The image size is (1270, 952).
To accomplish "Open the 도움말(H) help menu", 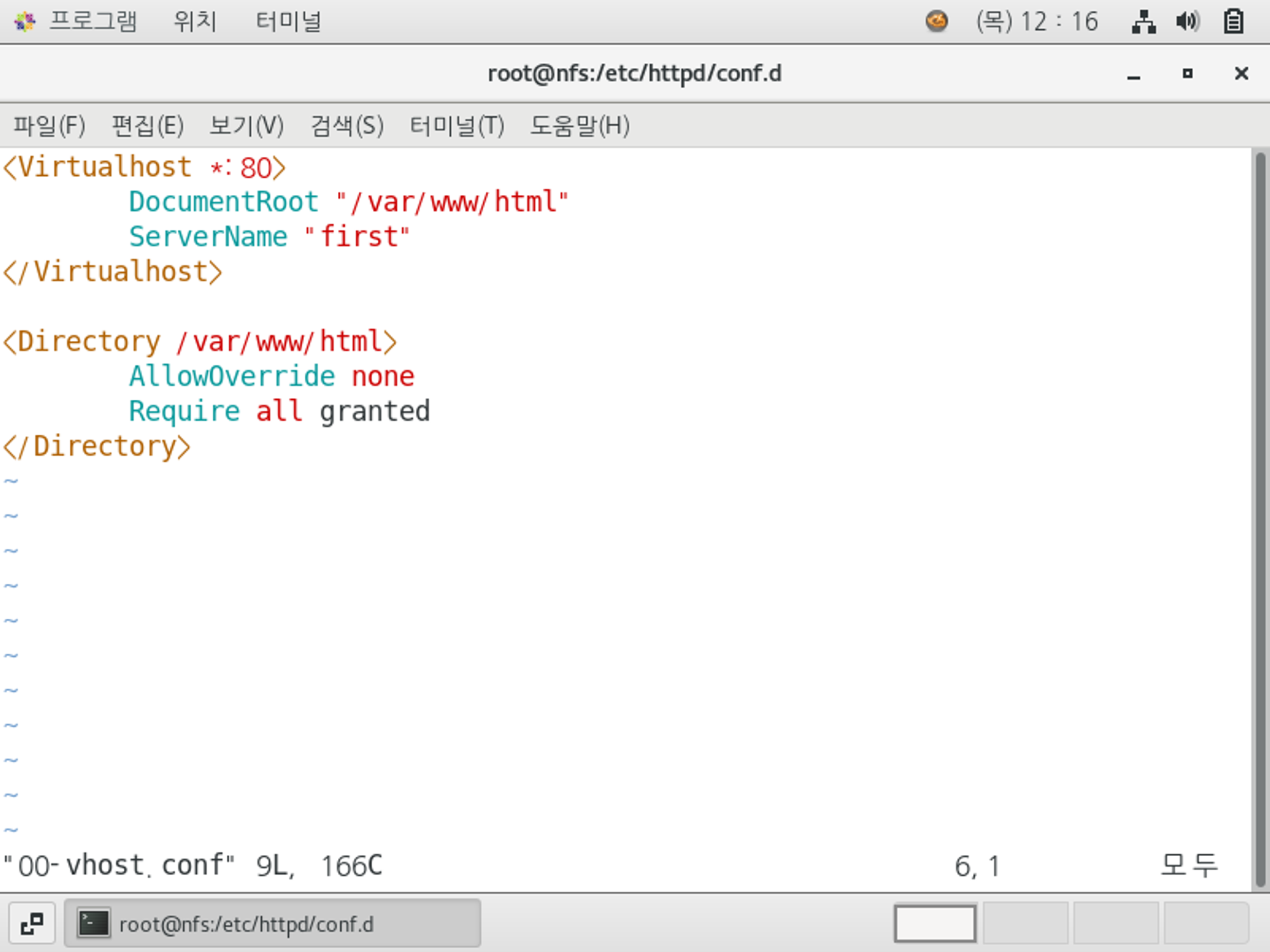I will [579, 126].
